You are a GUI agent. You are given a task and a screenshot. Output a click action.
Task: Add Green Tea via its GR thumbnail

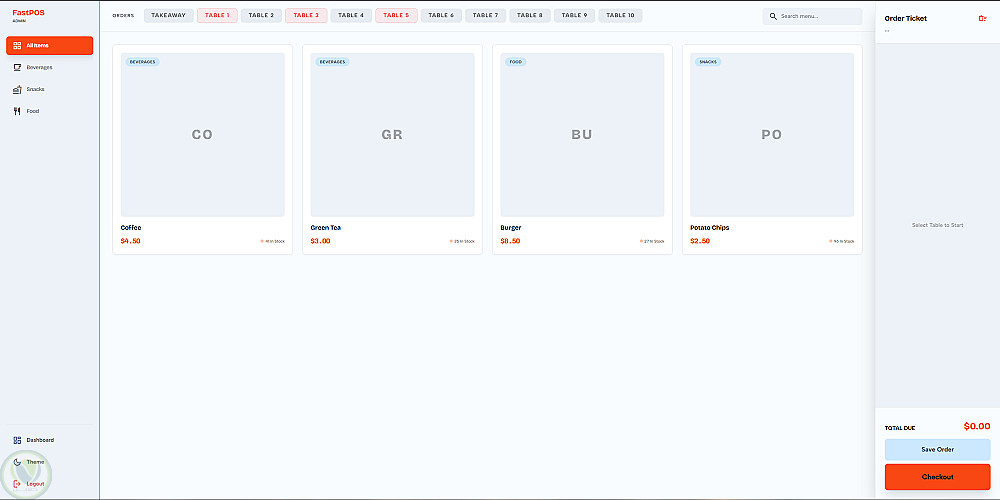point(392,135)
